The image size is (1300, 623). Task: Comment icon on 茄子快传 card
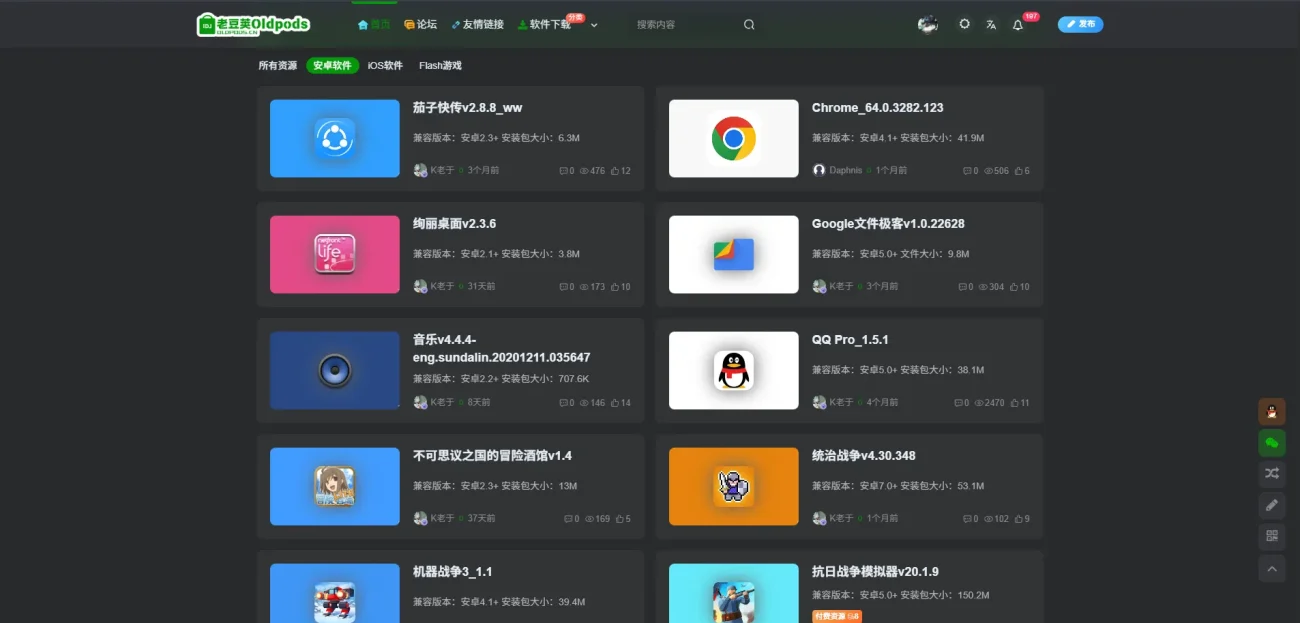(x=563, y=171)
